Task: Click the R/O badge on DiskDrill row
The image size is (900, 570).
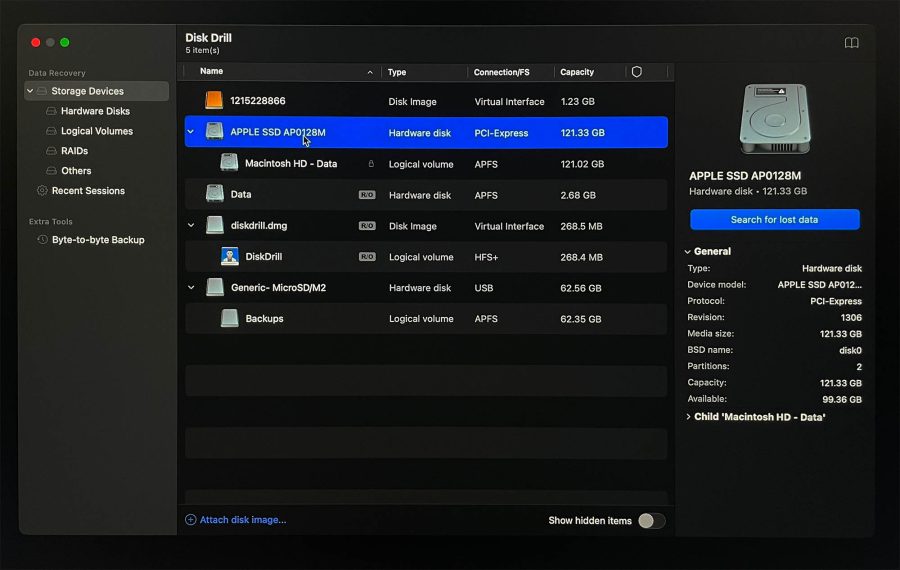Action: pos(367,257)
